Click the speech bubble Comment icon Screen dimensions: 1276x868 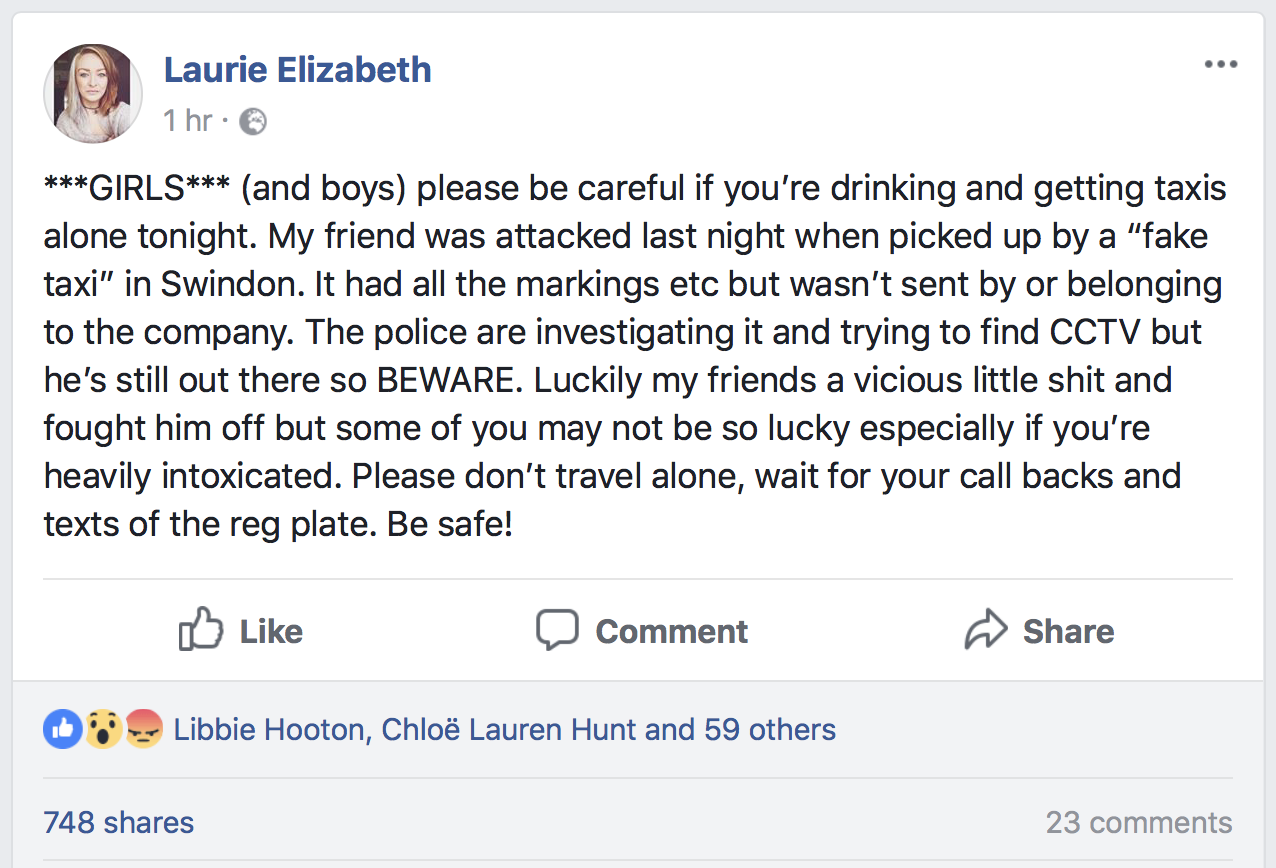click(x=557, y=630)
